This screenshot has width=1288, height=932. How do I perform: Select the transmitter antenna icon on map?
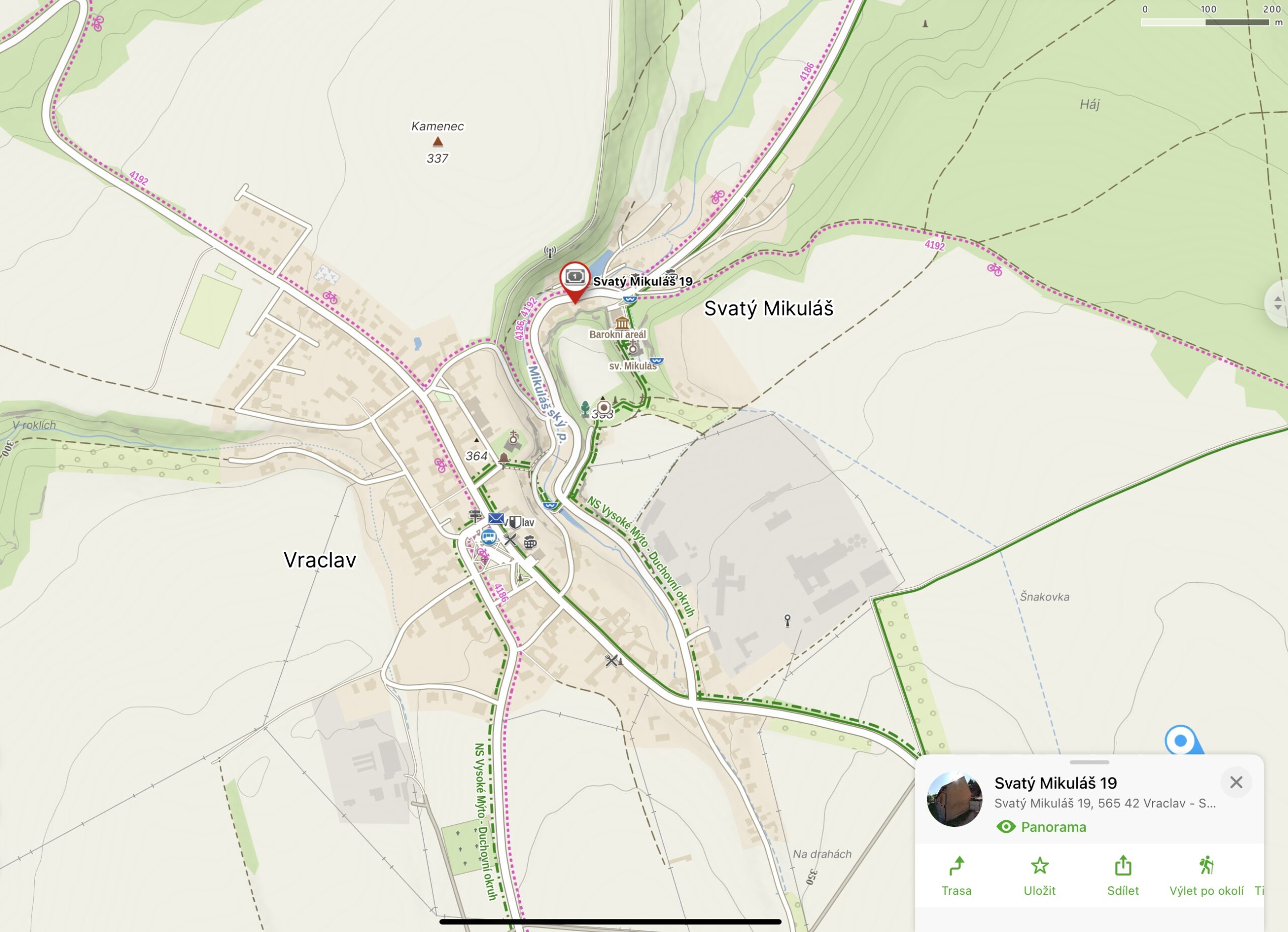[549, 252]
